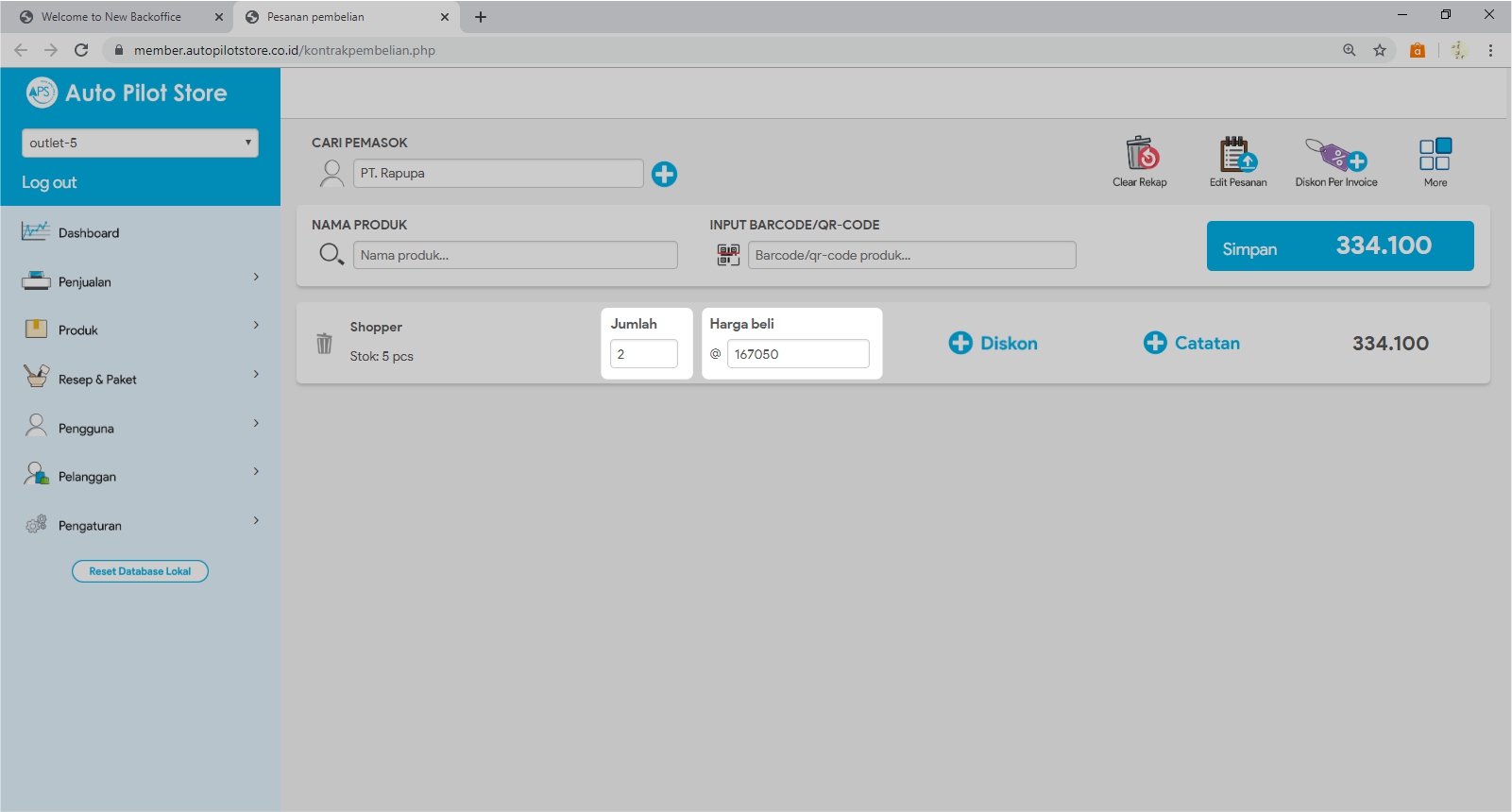Image resolution: width=1512 pixels, height=812 pixels.
Task: Switch to Welcome to New Backoffice tab
Action: pos(111,17)
